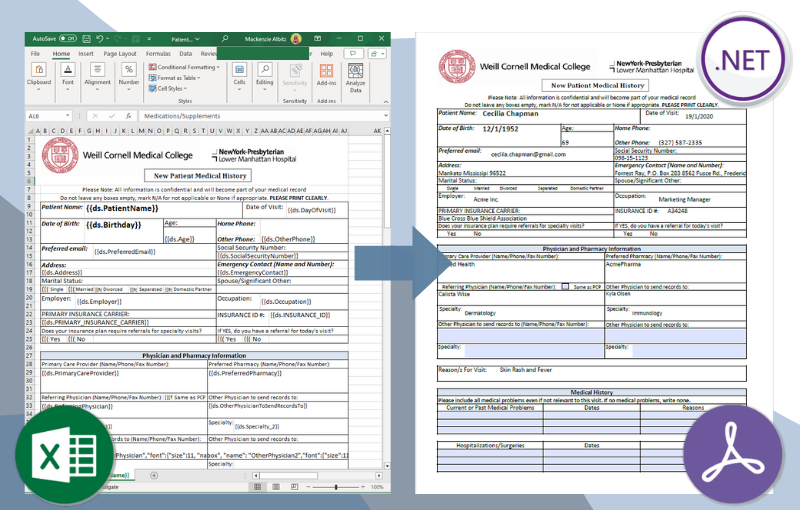Open the Insert ribbon tab

coord(87,53)
